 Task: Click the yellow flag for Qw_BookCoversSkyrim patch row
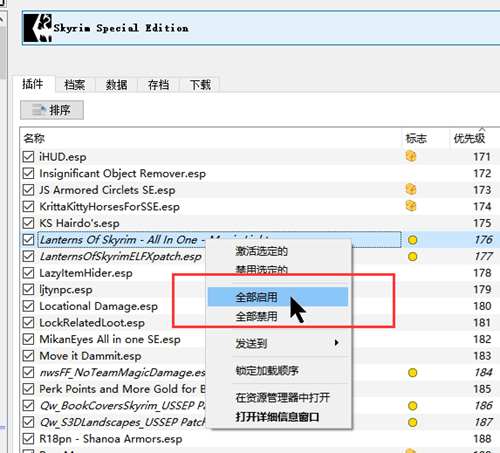[412, 406]
